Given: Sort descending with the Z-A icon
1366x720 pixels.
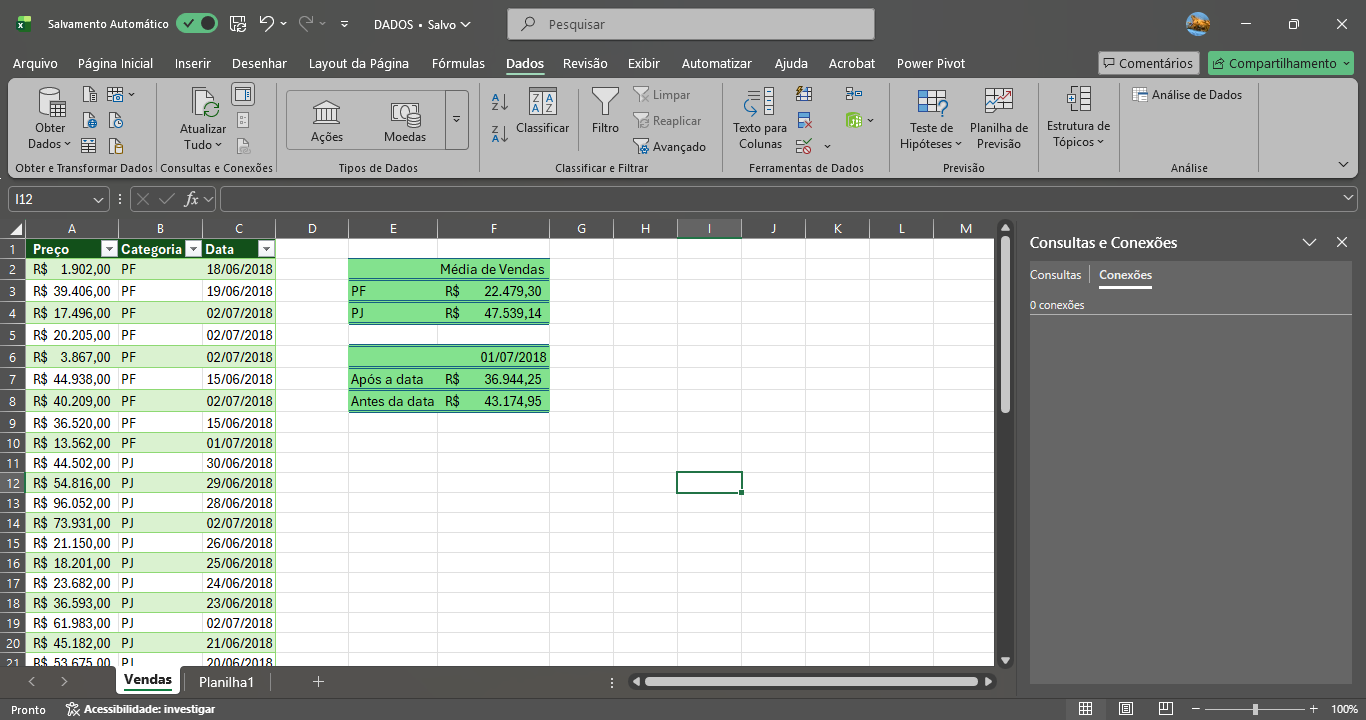Looking at the screenshot, I should coord(500,133).
